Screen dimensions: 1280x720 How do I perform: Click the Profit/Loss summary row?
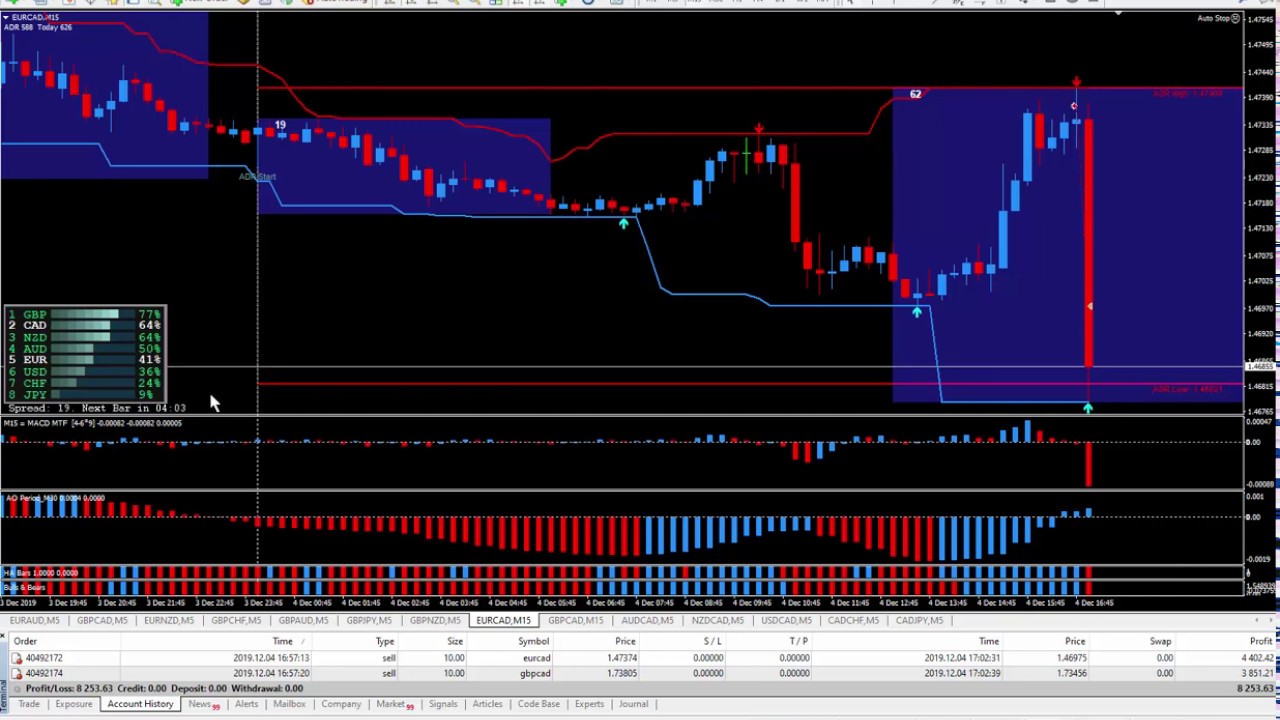[x=640, y=688]
